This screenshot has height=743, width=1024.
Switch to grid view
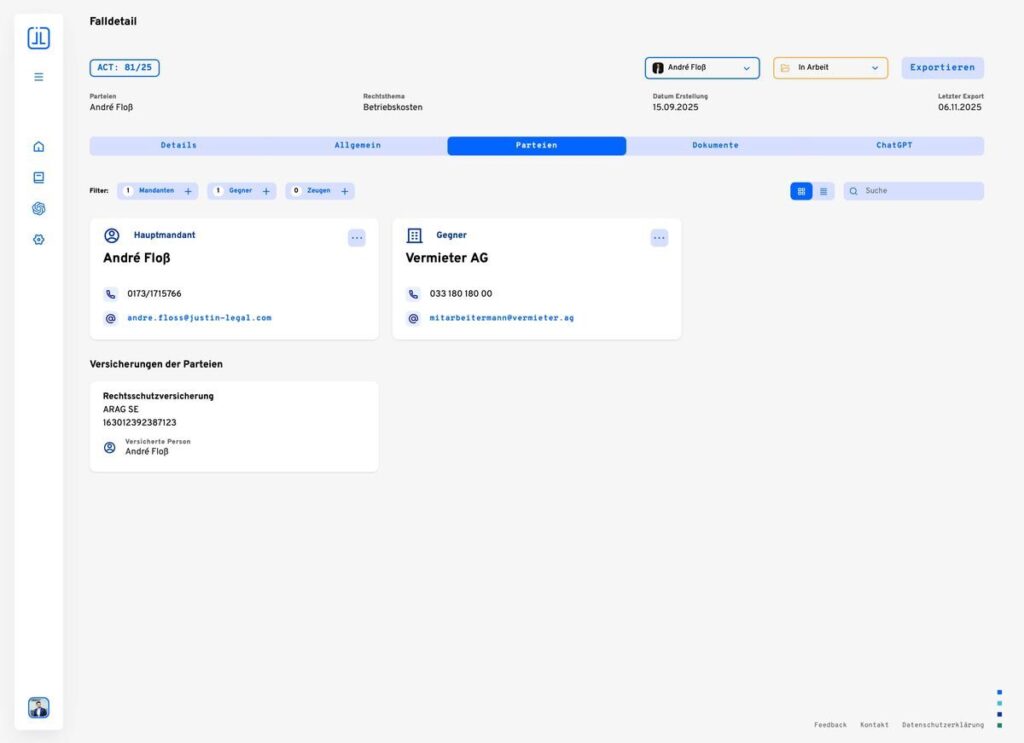801,191
